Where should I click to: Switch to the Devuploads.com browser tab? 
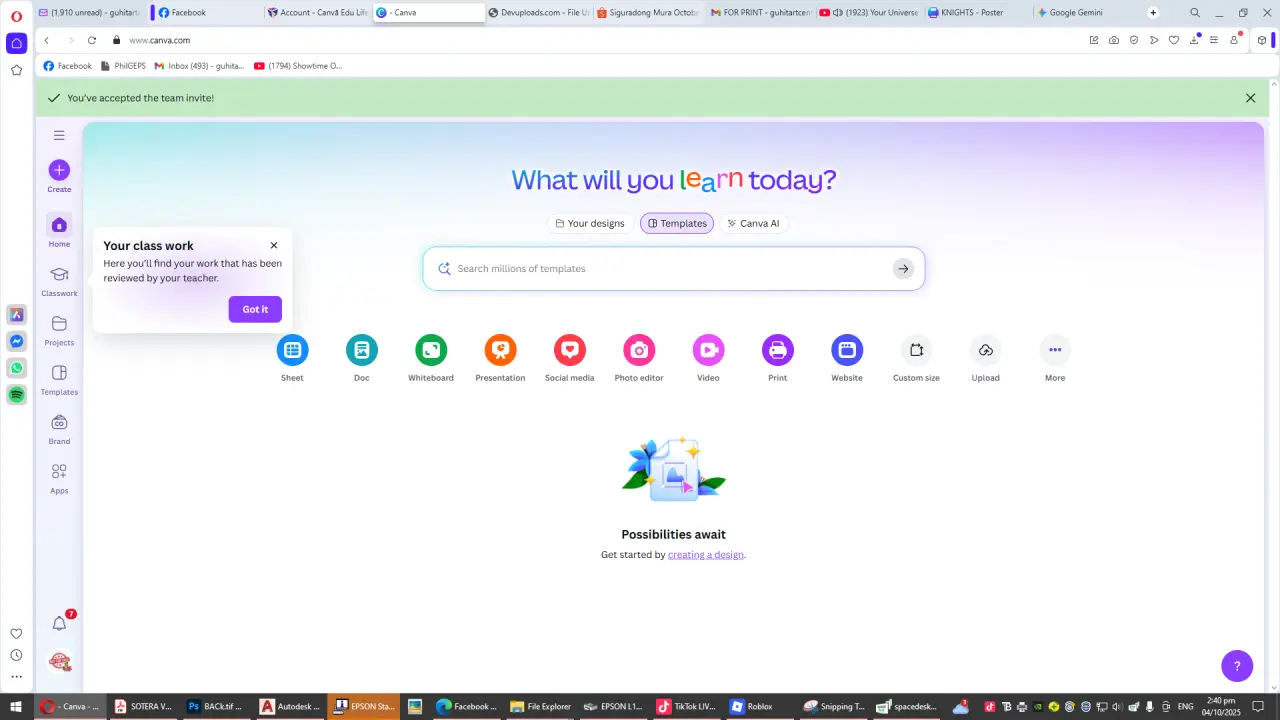pos(538,13)
